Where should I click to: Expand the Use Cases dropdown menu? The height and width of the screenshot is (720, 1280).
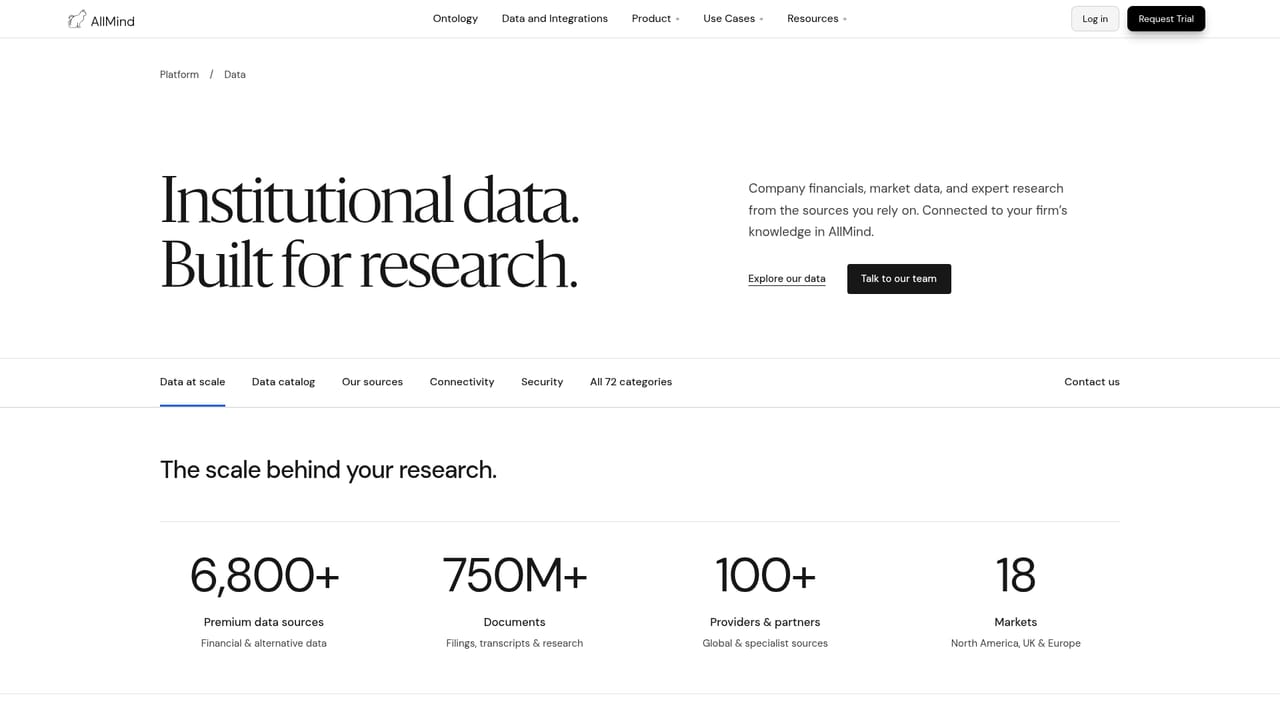coord(733,19)
